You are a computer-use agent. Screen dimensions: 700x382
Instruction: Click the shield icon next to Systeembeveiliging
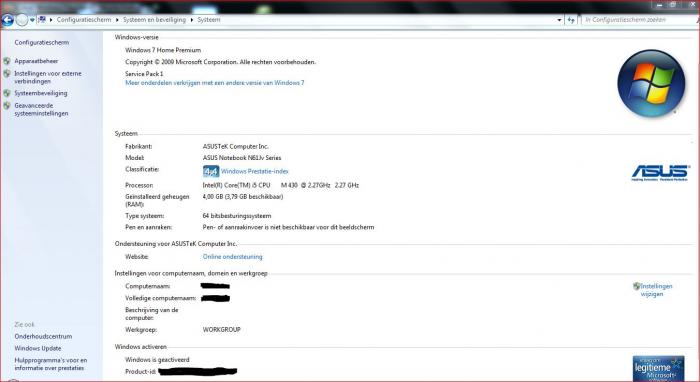(x=7, y=93)
